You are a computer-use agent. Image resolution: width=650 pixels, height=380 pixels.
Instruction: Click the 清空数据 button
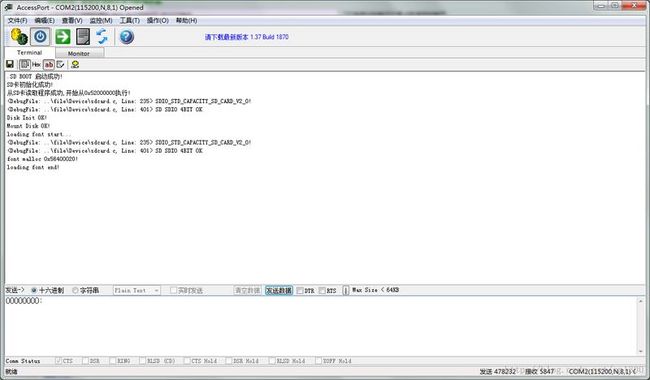tap(247, 290)
